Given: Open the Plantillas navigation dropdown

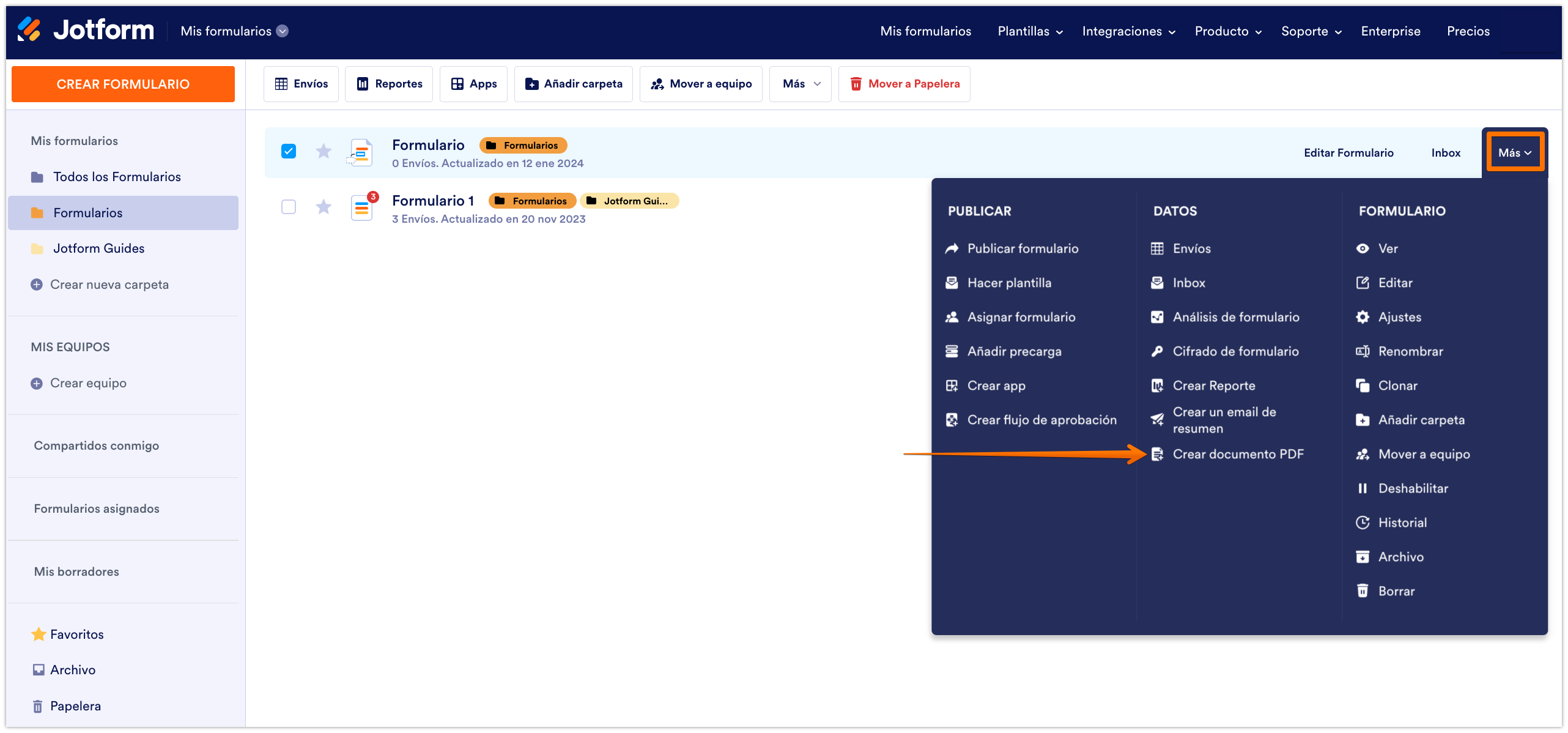Looking at the screenshot, I should click(1030, 31).
